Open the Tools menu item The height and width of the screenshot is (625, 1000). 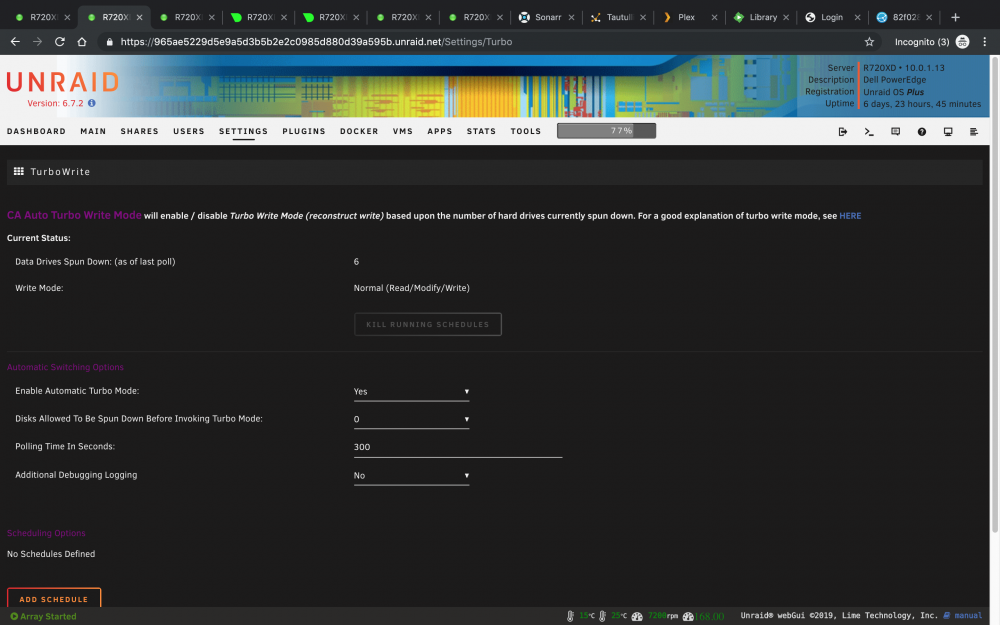click(526, 131)
